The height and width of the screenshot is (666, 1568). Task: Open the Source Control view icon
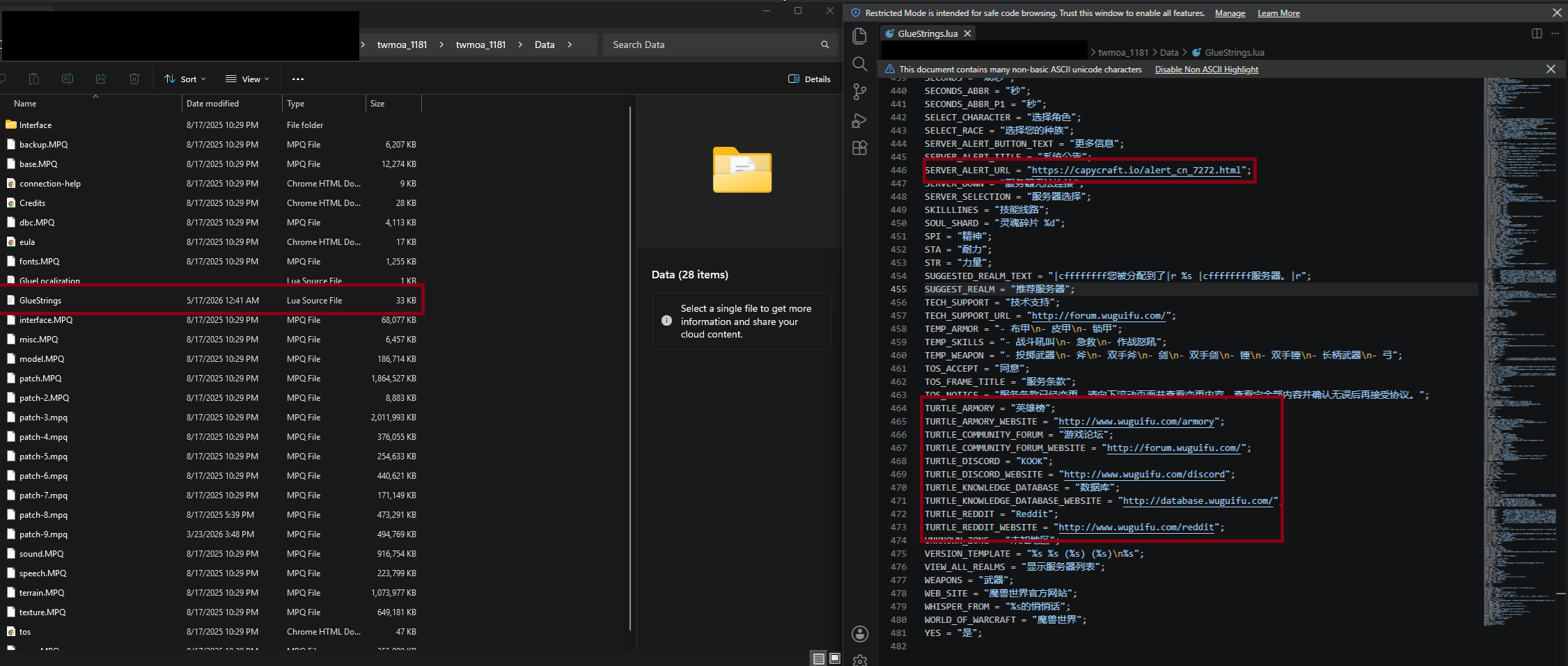click(860, 92)
